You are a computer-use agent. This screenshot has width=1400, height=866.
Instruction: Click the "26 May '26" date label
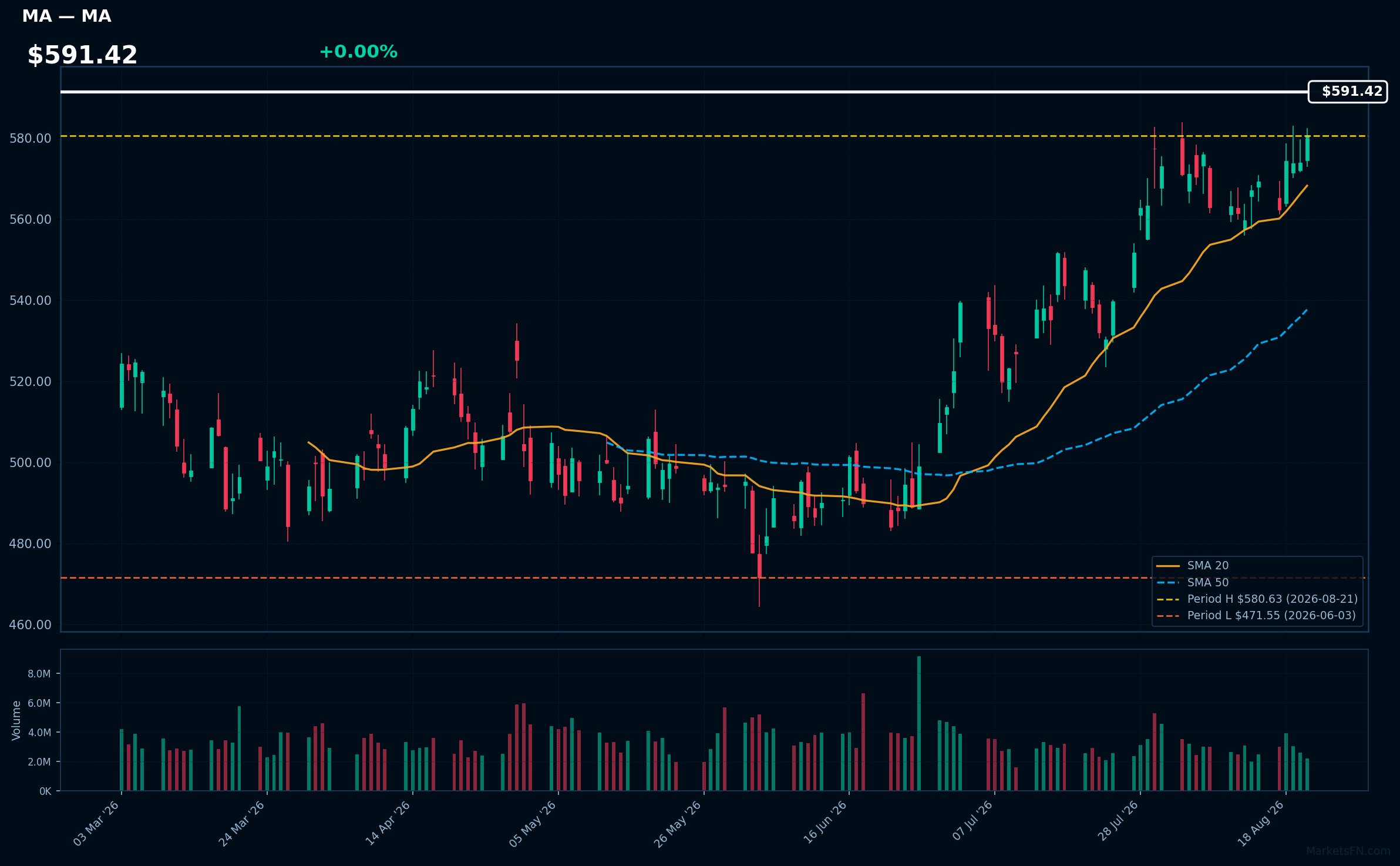coord(678,824)
